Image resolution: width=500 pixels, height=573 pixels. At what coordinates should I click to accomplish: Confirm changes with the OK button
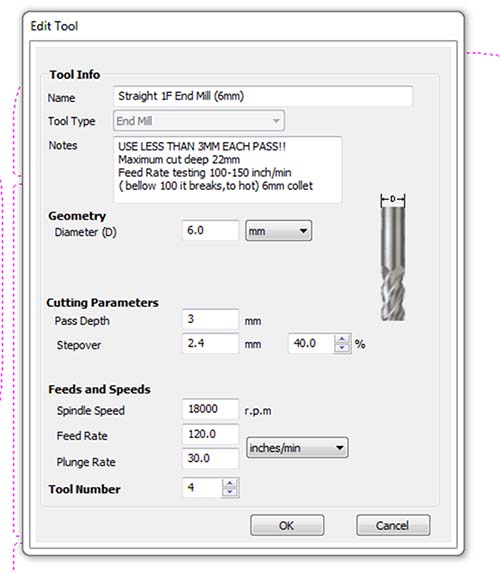[287, 525]
